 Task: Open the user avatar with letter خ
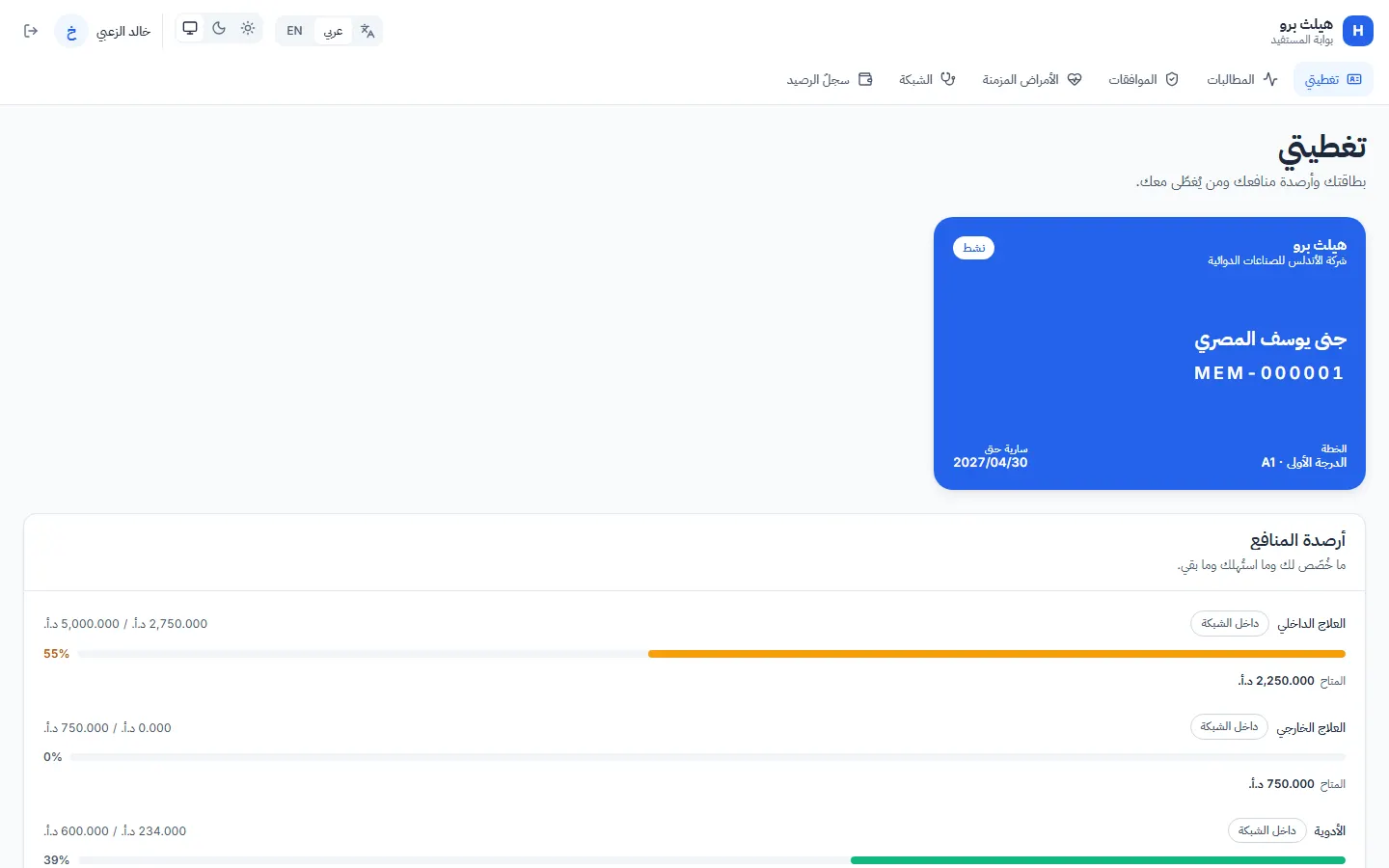pyautogui.click(x=71, y=31)
